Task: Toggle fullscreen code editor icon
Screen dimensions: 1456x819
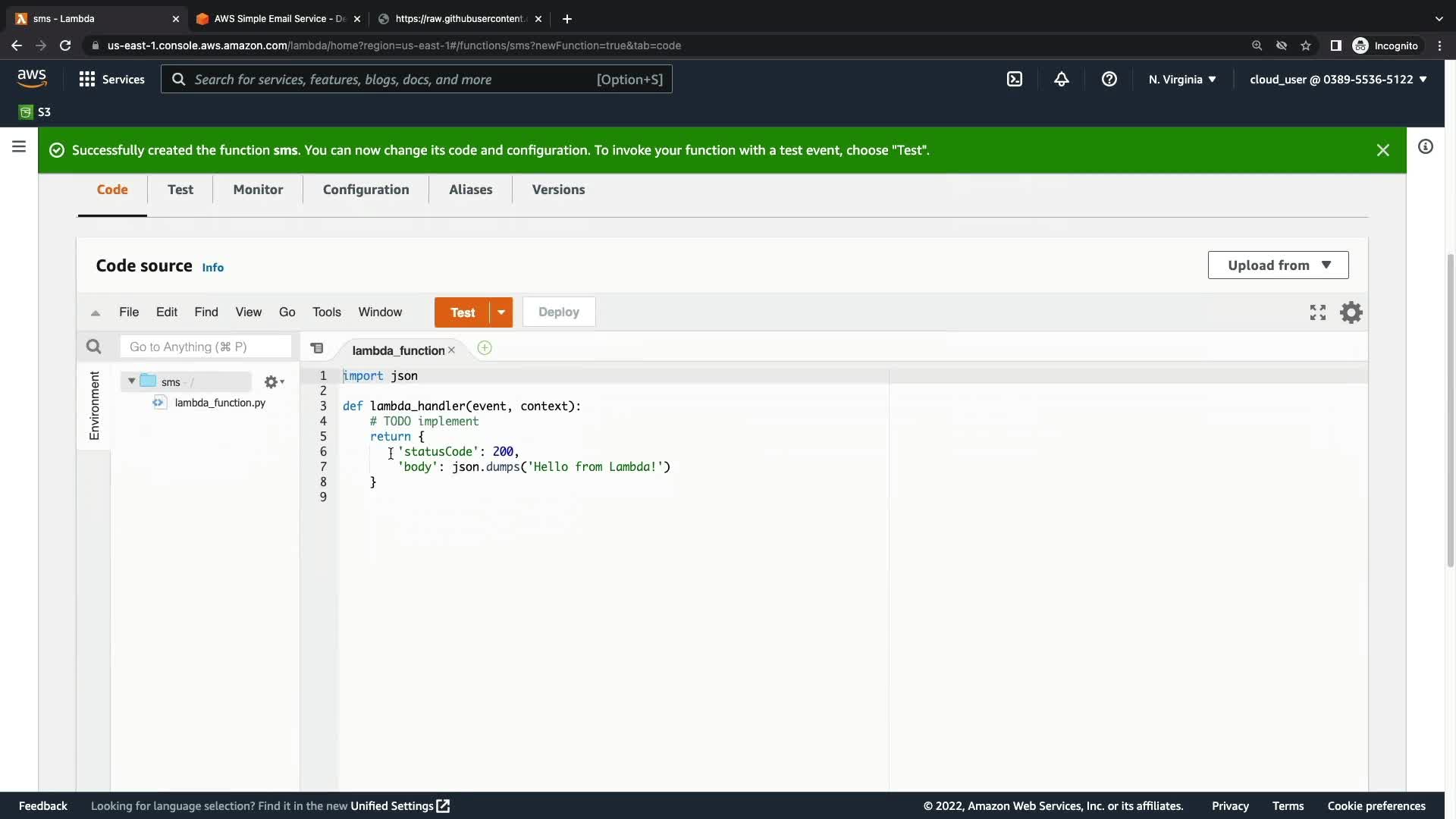Action: click(1318, 312)
